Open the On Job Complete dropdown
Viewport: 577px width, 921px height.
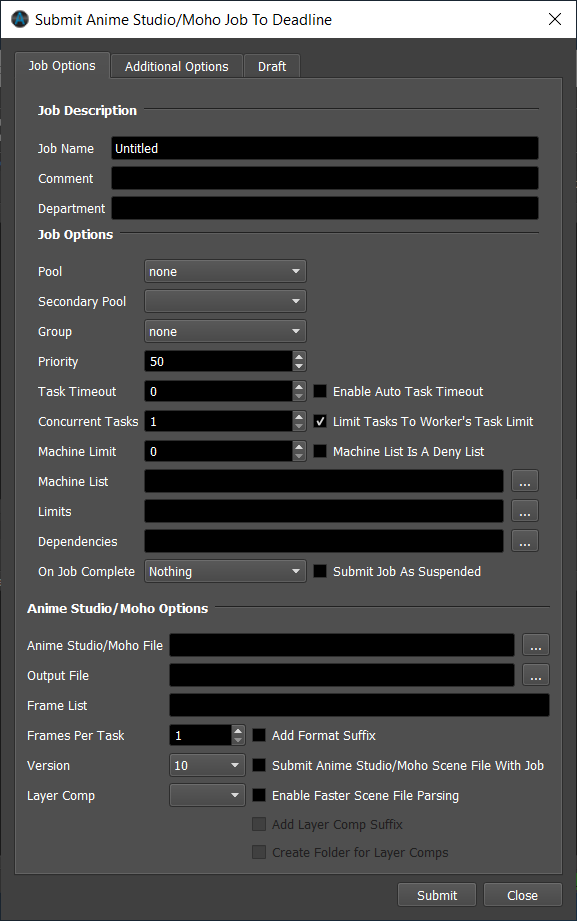coord(226,571)
